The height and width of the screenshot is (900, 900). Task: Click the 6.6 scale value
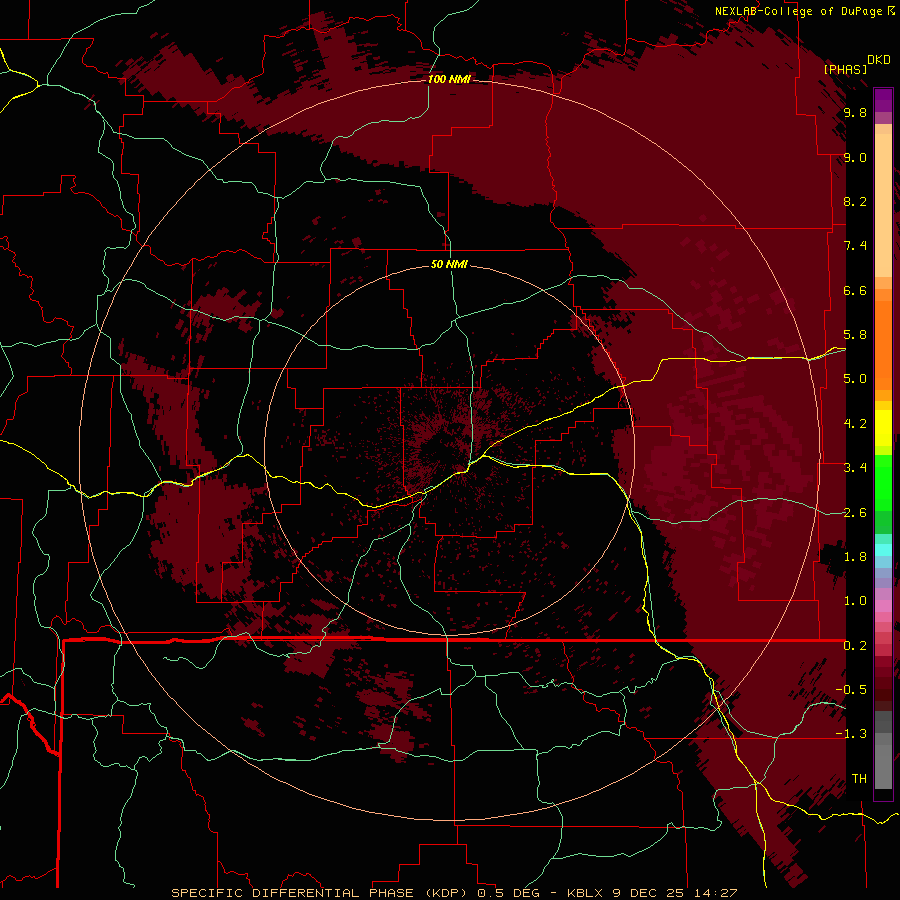(855, 290)
